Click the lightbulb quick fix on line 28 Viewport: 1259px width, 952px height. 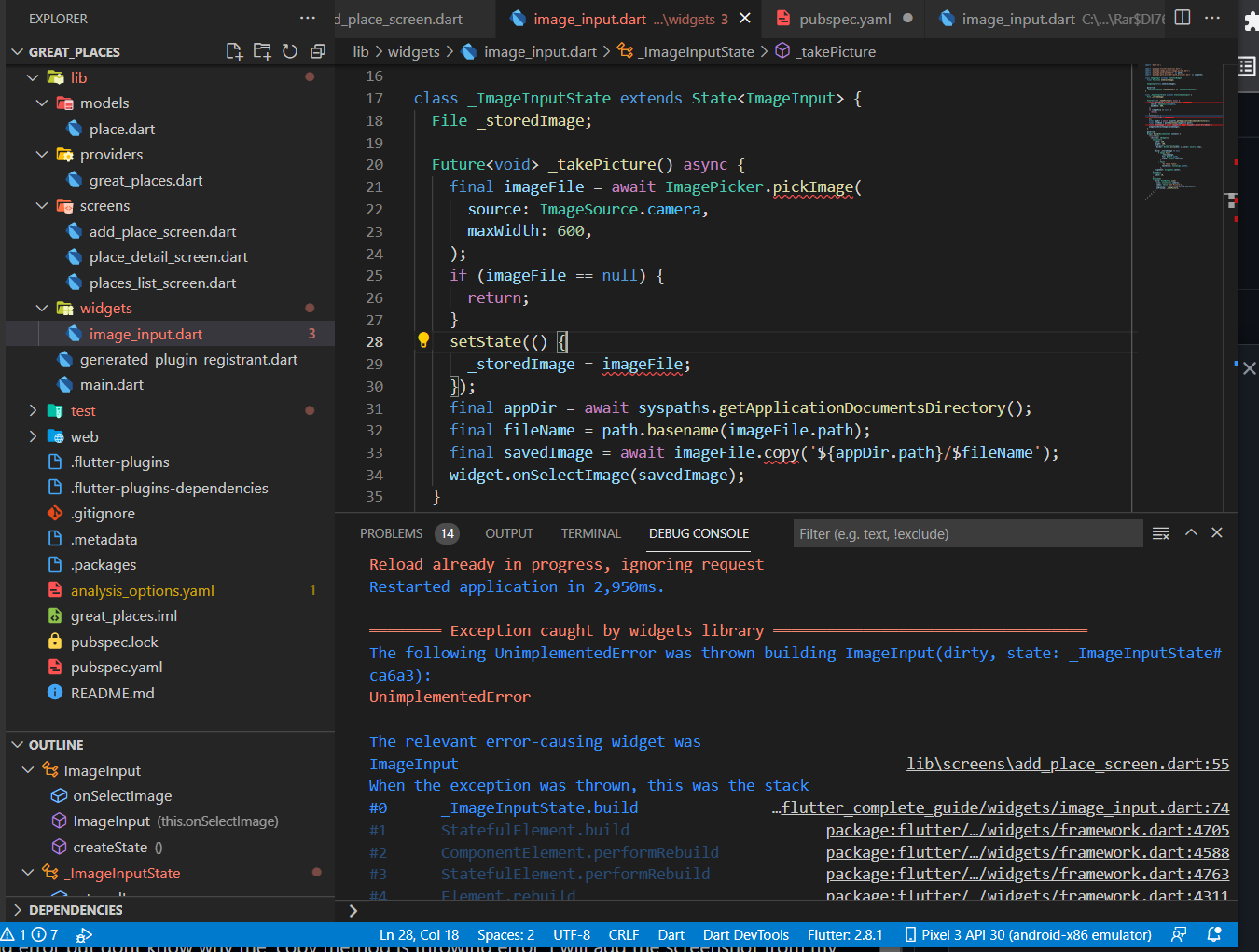click(423, 340)
